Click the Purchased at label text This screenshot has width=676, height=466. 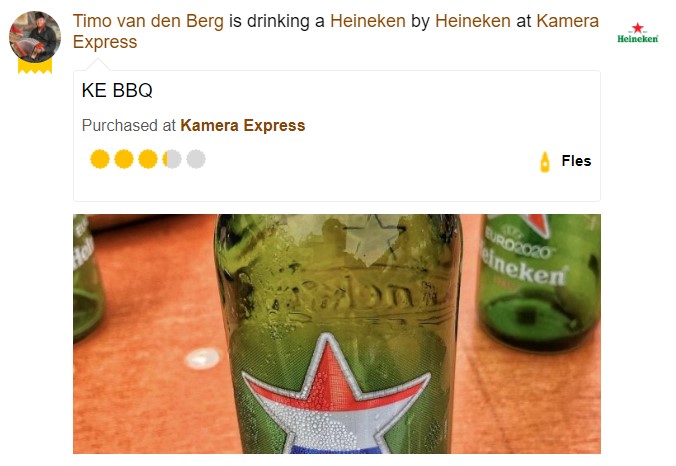[128, 125]
